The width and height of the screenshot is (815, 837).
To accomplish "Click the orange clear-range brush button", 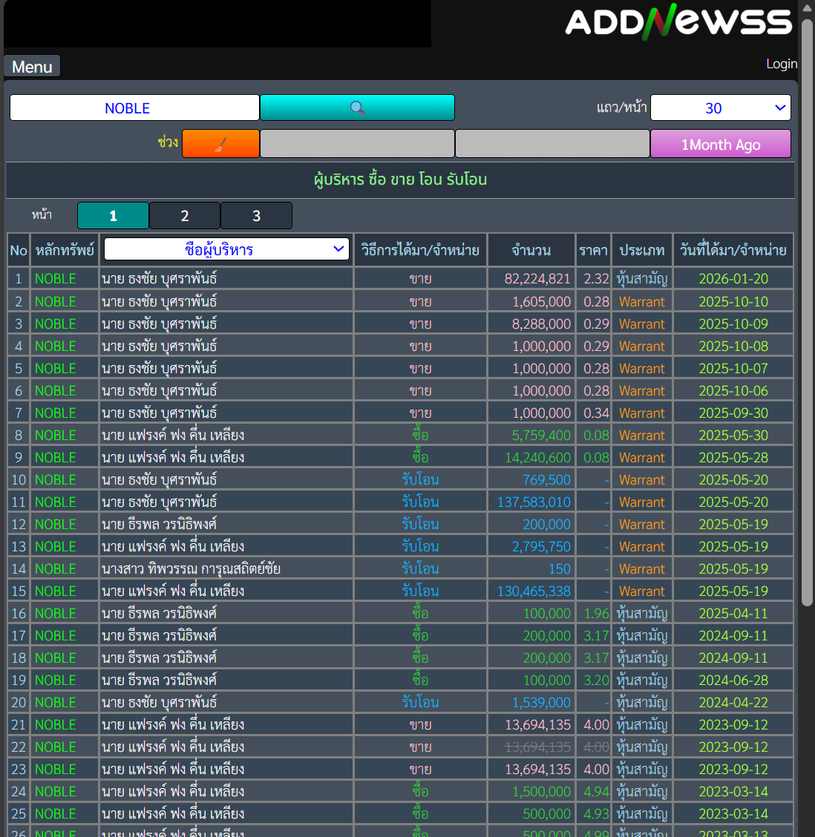I will coord(220,144).
